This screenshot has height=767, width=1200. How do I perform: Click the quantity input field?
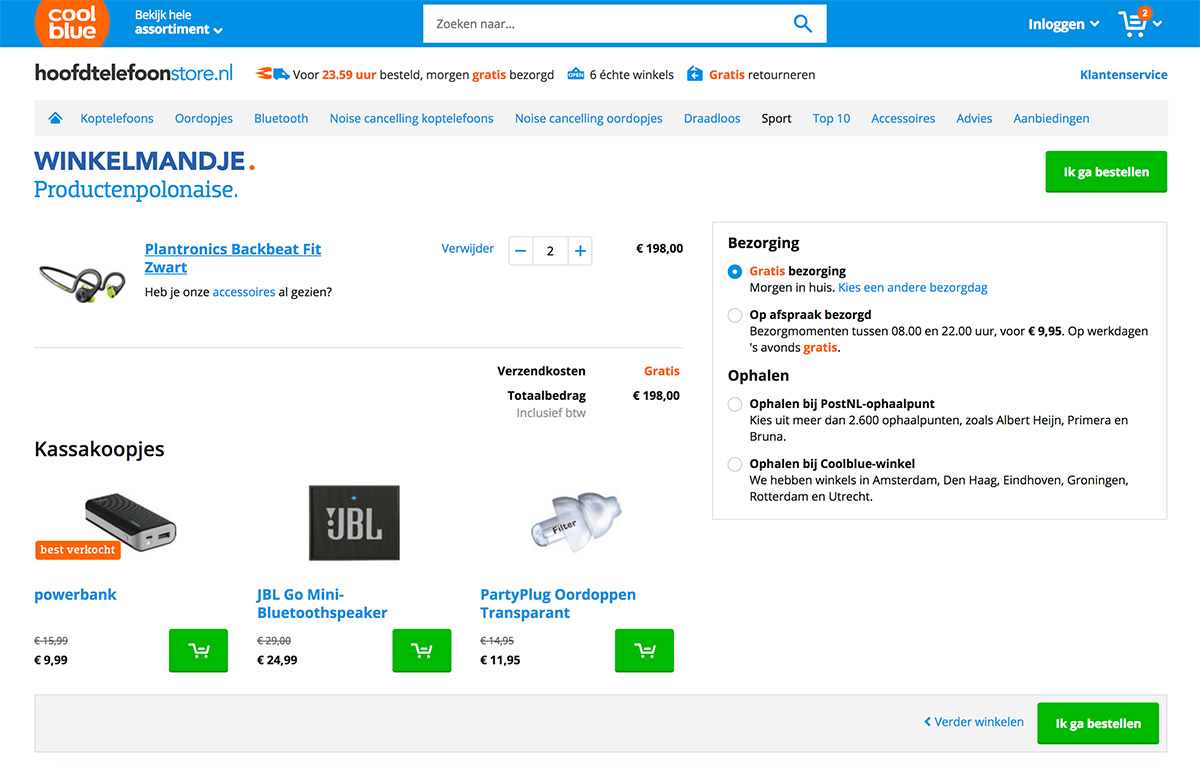pos(550,251)
